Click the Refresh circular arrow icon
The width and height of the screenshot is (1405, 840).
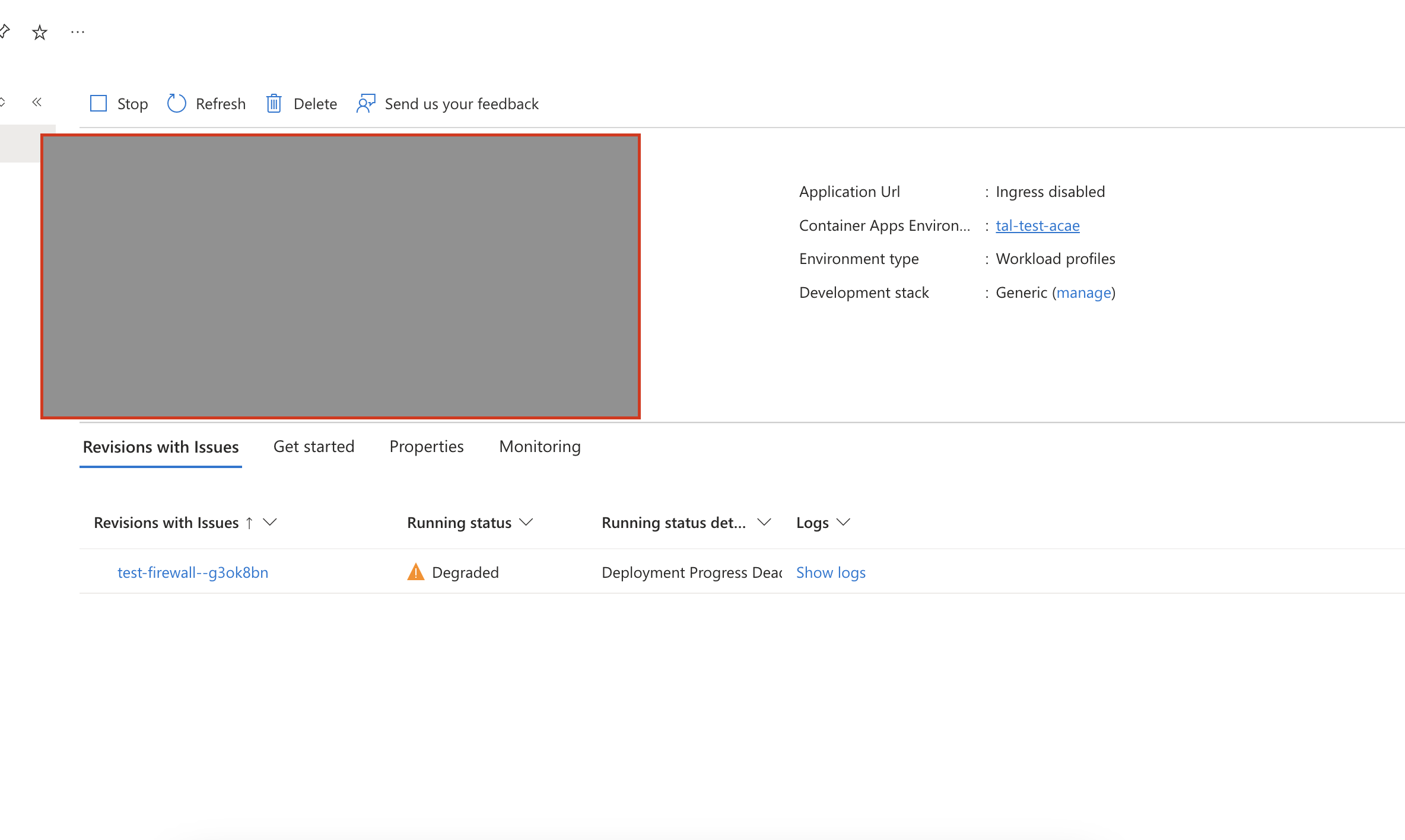pyautogui.click(x=176, y=104)
